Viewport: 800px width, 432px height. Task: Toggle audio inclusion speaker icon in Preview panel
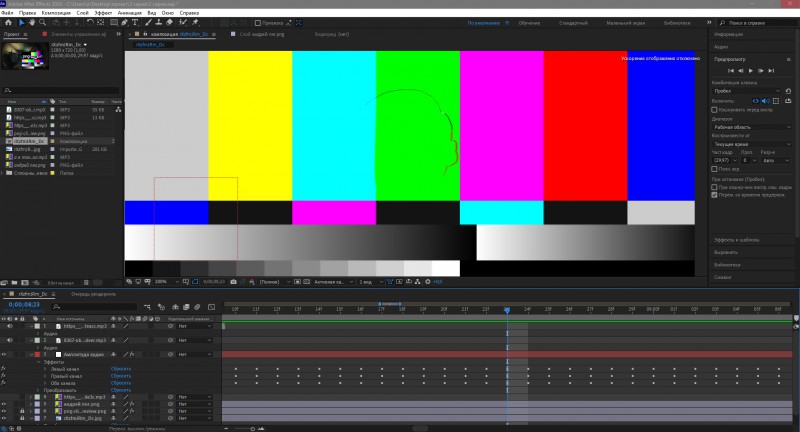tap(765, 101)
